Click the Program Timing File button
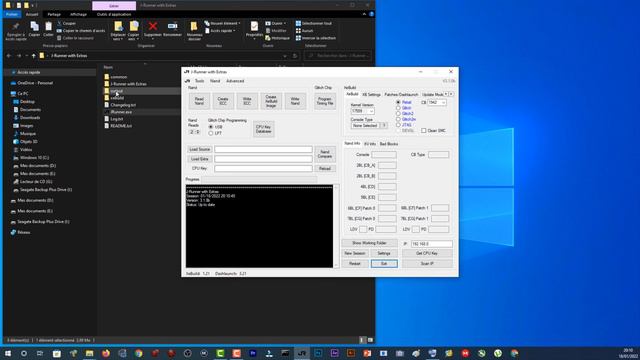This screenshot has height=360, width=640. 325,101
